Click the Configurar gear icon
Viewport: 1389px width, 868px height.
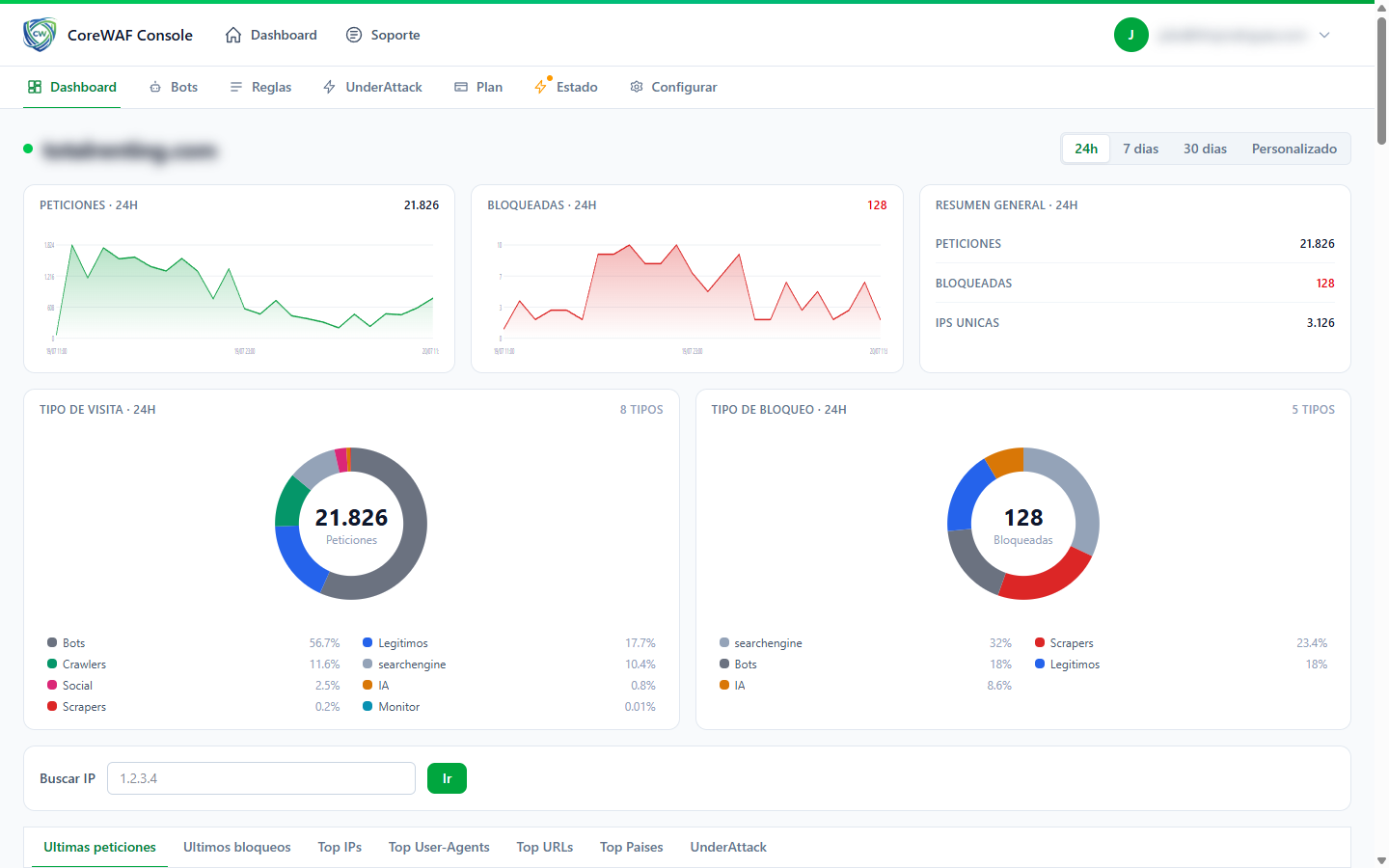pyautogui.click(x=637, y=87)
